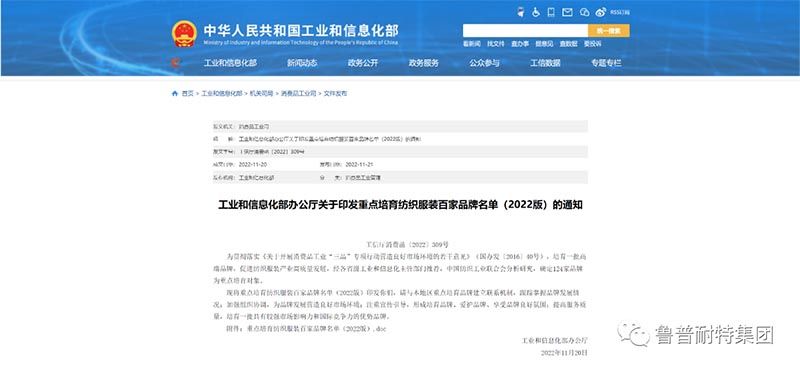Select the 政务服务 nav item
Screen dimensions: 800x370
point(423,63)
